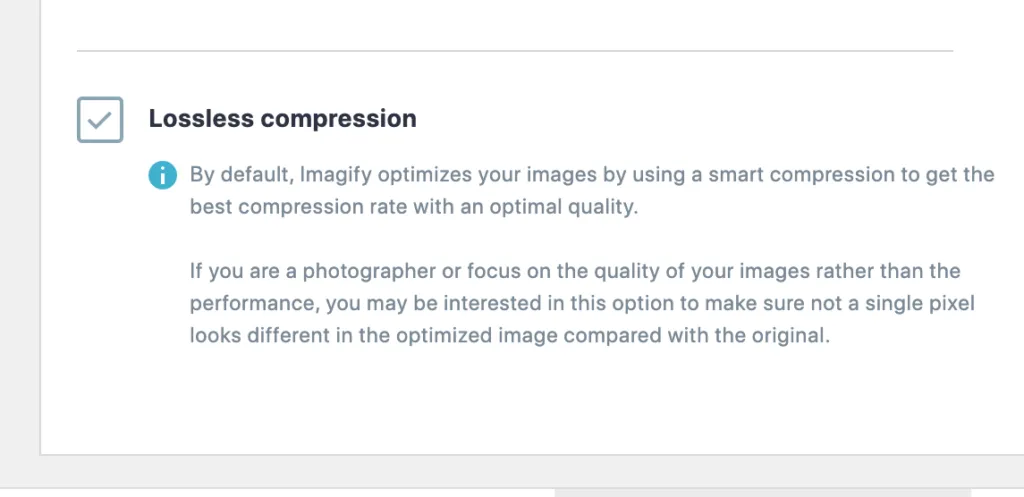Click the gray scrollbar segment at the bottom
Screen dimensions: 1024x497
coord(763,493)
